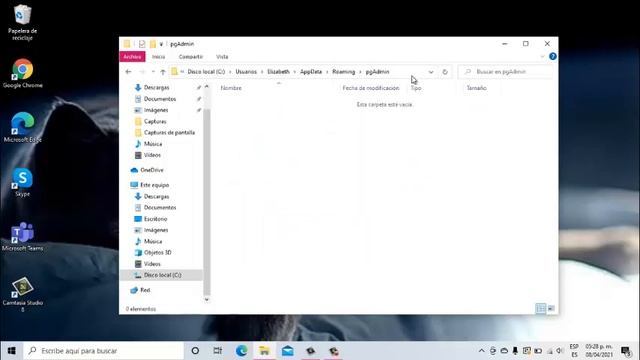Select Este equipo in the navigation pane
640x360 pixels.
click(x=149, y=185)
